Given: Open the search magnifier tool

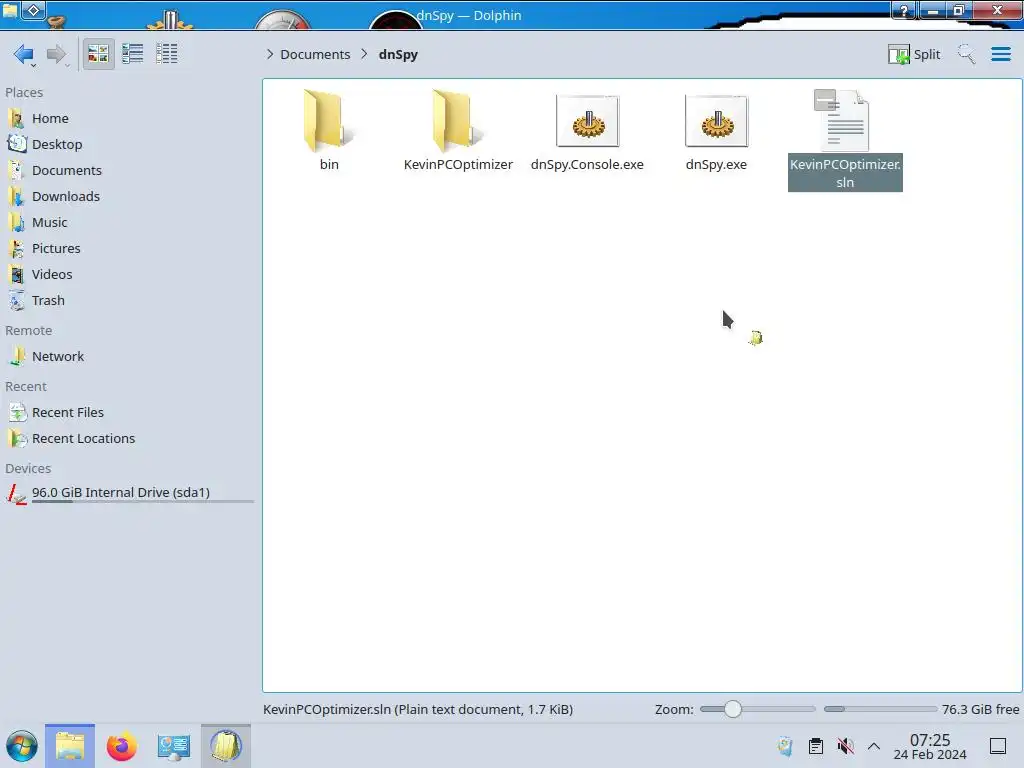Looking at the screenshot, I should point(966,54).
